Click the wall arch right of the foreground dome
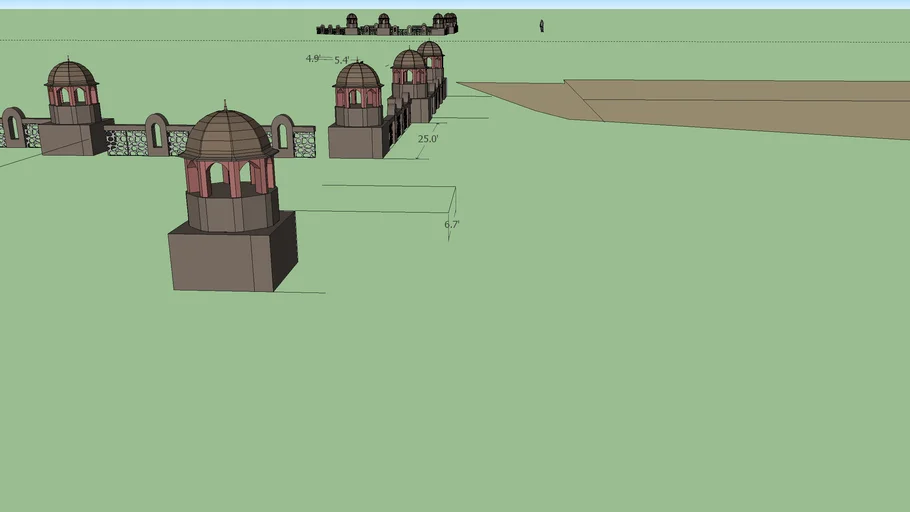 tap(283, 133)
